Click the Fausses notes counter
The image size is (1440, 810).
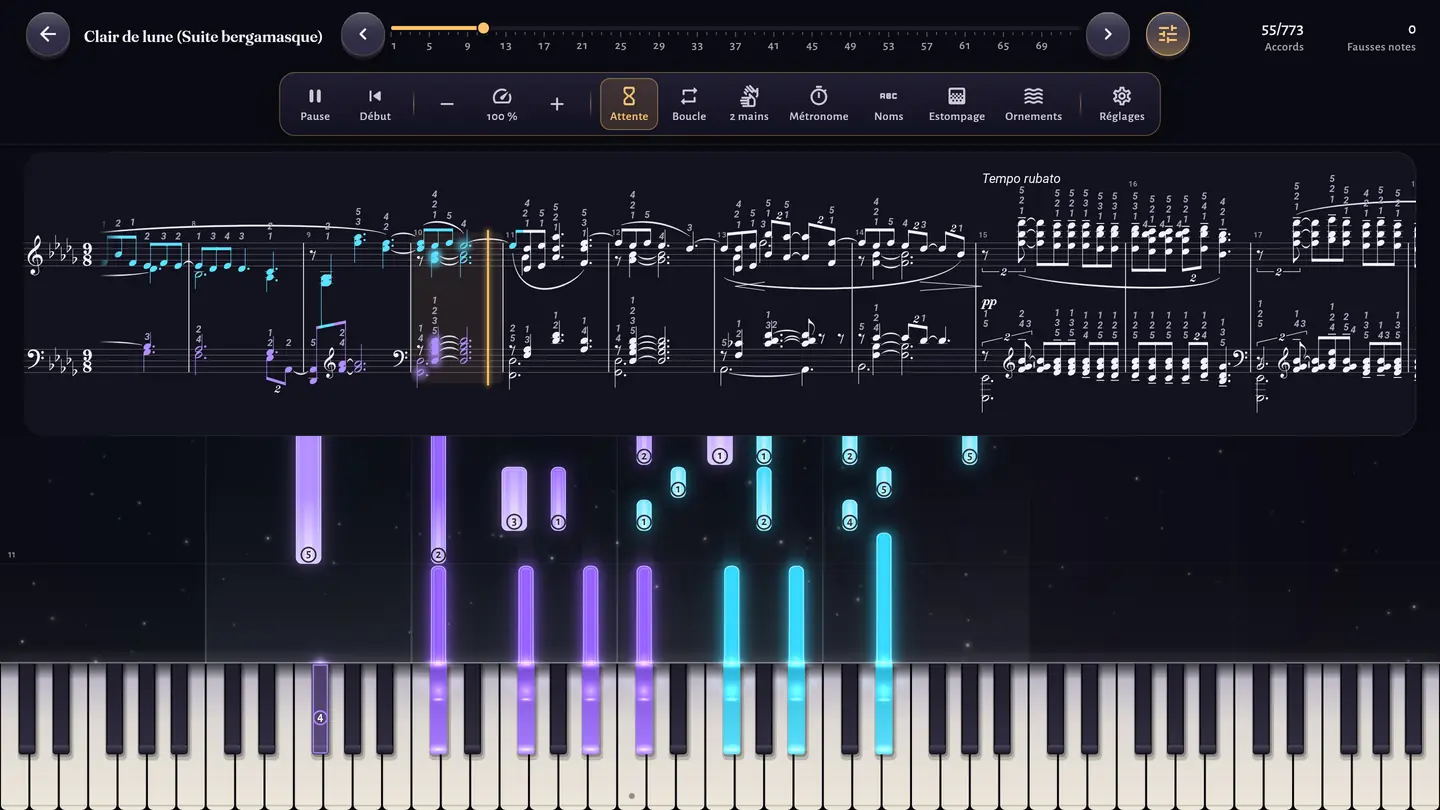tap(1381, 37)
